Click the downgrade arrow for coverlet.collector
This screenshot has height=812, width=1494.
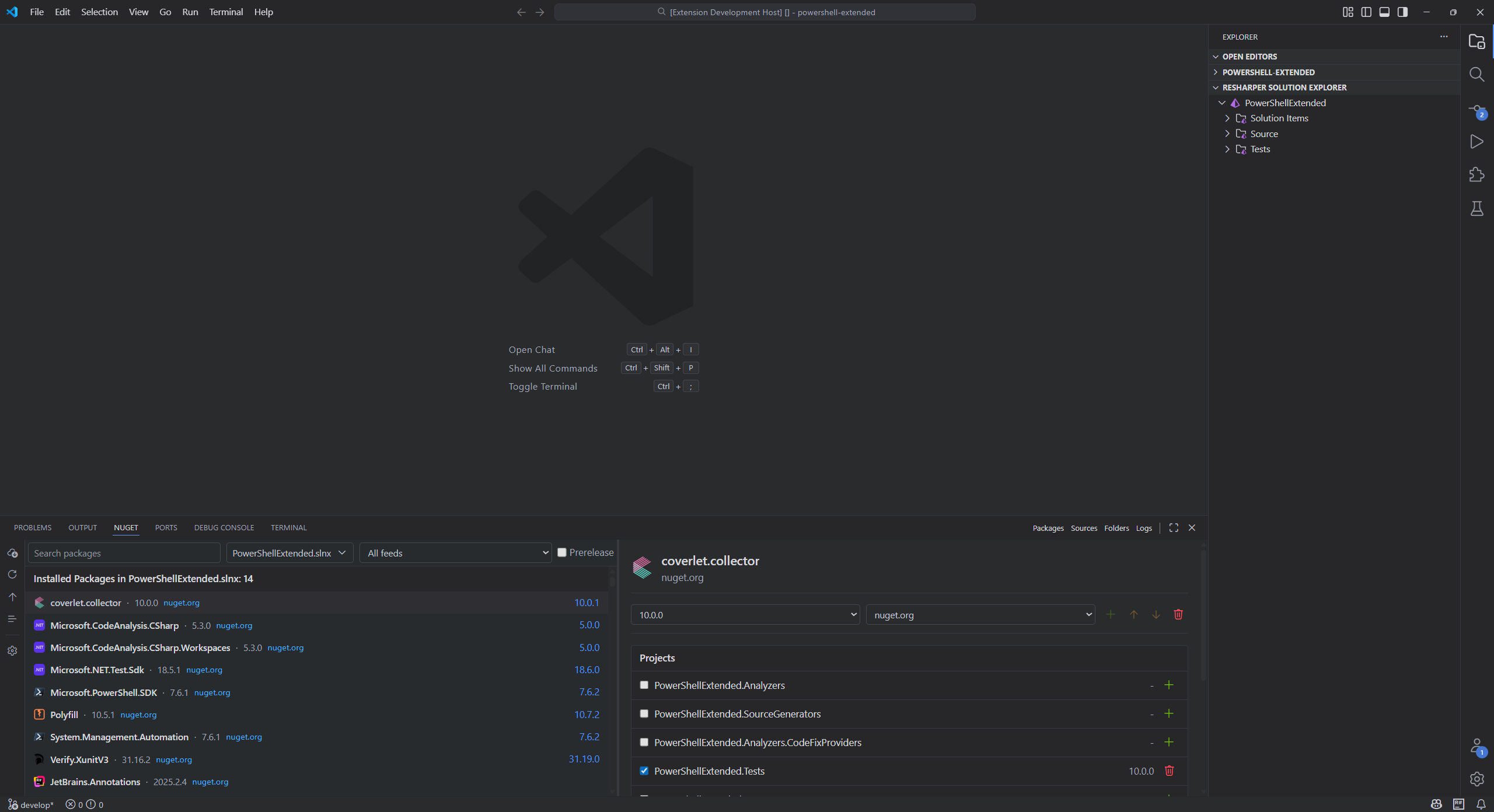tap(1156, 614)
